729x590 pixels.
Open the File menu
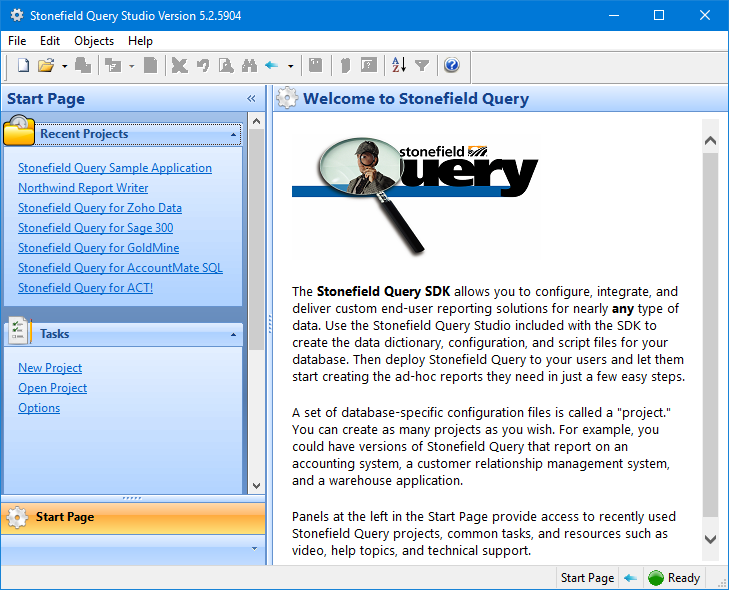tap(17, 41)
